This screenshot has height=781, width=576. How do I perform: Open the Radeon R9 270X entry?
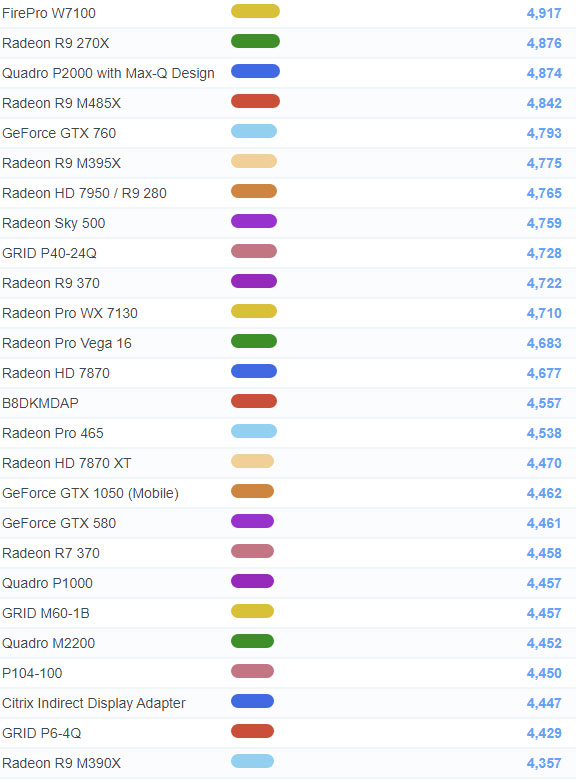pyautogui.click(x=55, y=43)
